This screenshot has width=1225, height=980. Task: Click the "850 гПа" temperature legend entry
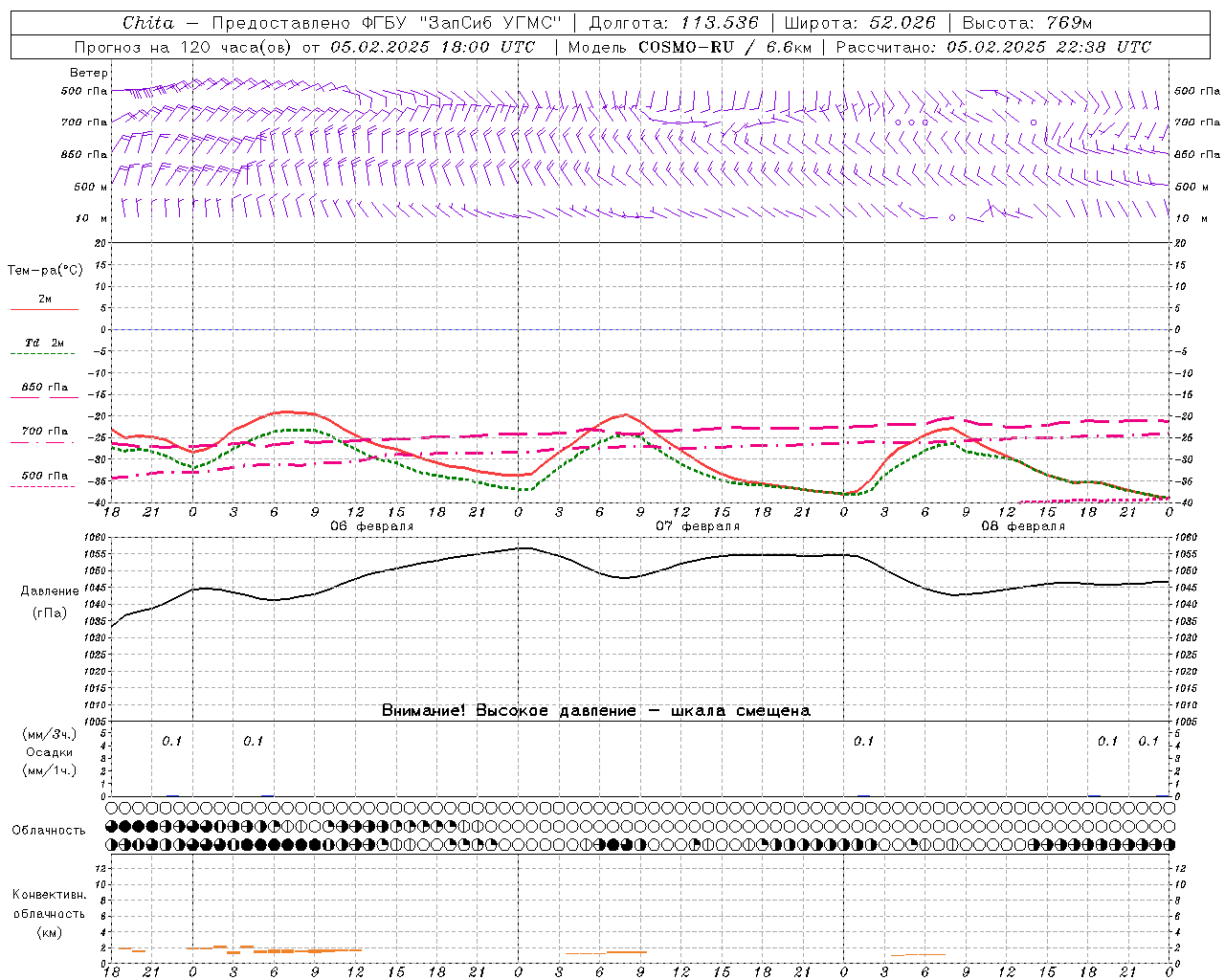(x=44, y=388)
